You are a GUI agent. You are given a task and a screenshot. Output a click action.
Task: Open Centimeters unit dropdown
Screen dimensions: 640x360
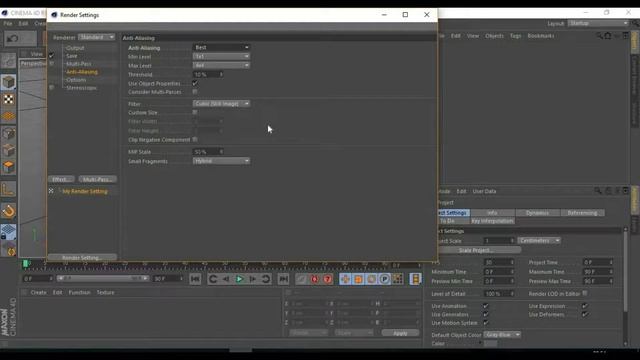click(539, 240)
